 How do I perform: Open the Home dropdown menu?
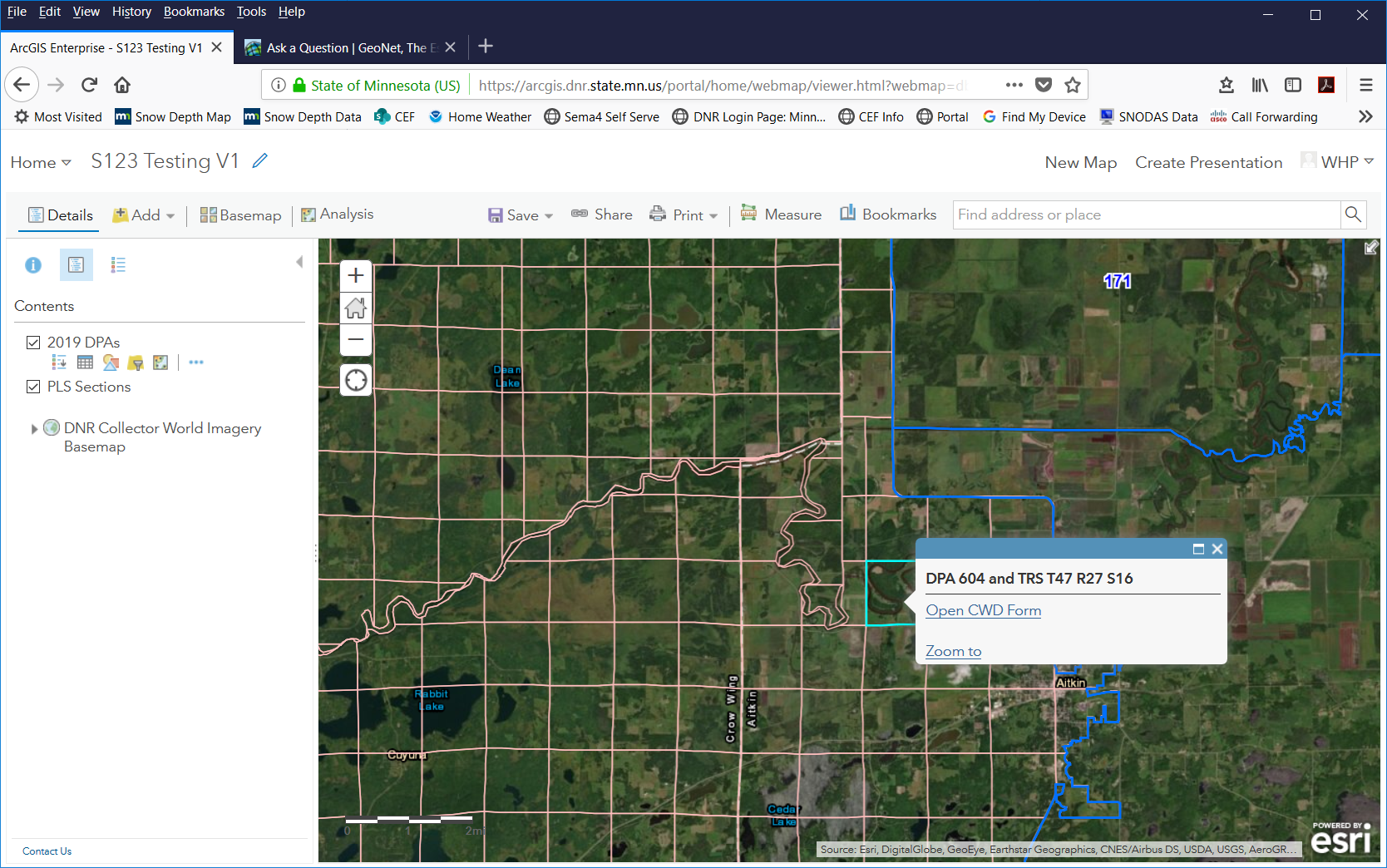(x=41, y=163)
